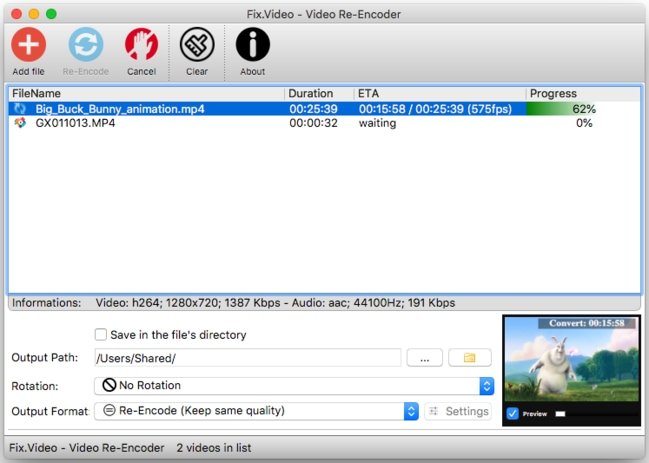Screen dimensions: 649x463
Task: Click the Output Path input field
Action: click(248, 357)
